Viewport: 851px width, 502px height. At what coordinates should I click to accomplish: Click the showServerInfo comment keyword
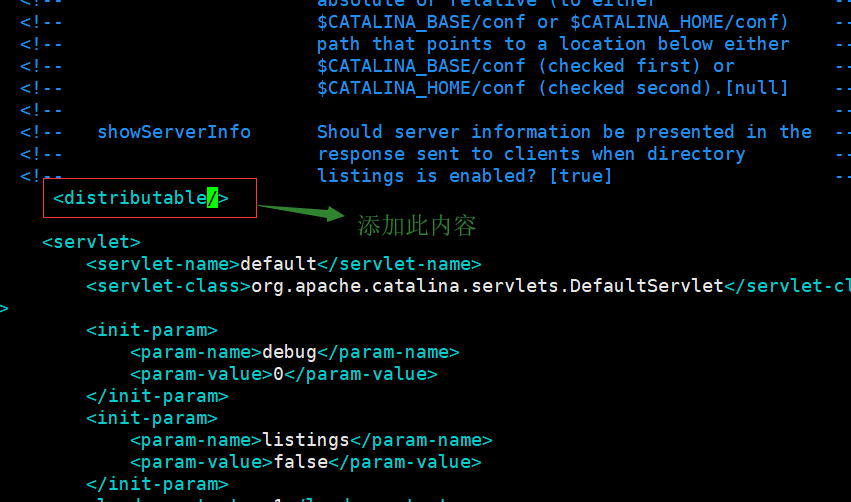(x=174, y=132)
